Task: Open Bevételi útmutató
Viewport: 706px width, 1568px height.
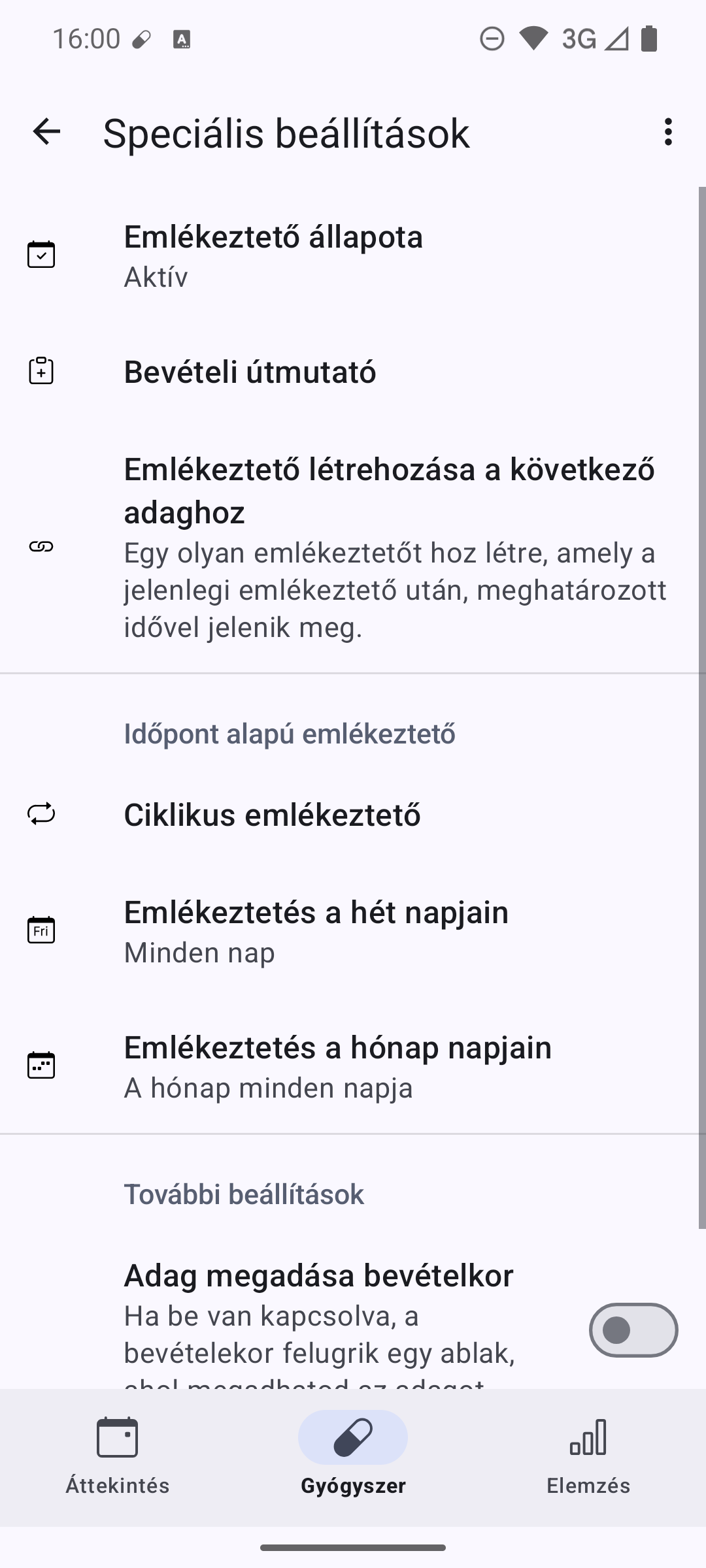Action: coord(250,372)
